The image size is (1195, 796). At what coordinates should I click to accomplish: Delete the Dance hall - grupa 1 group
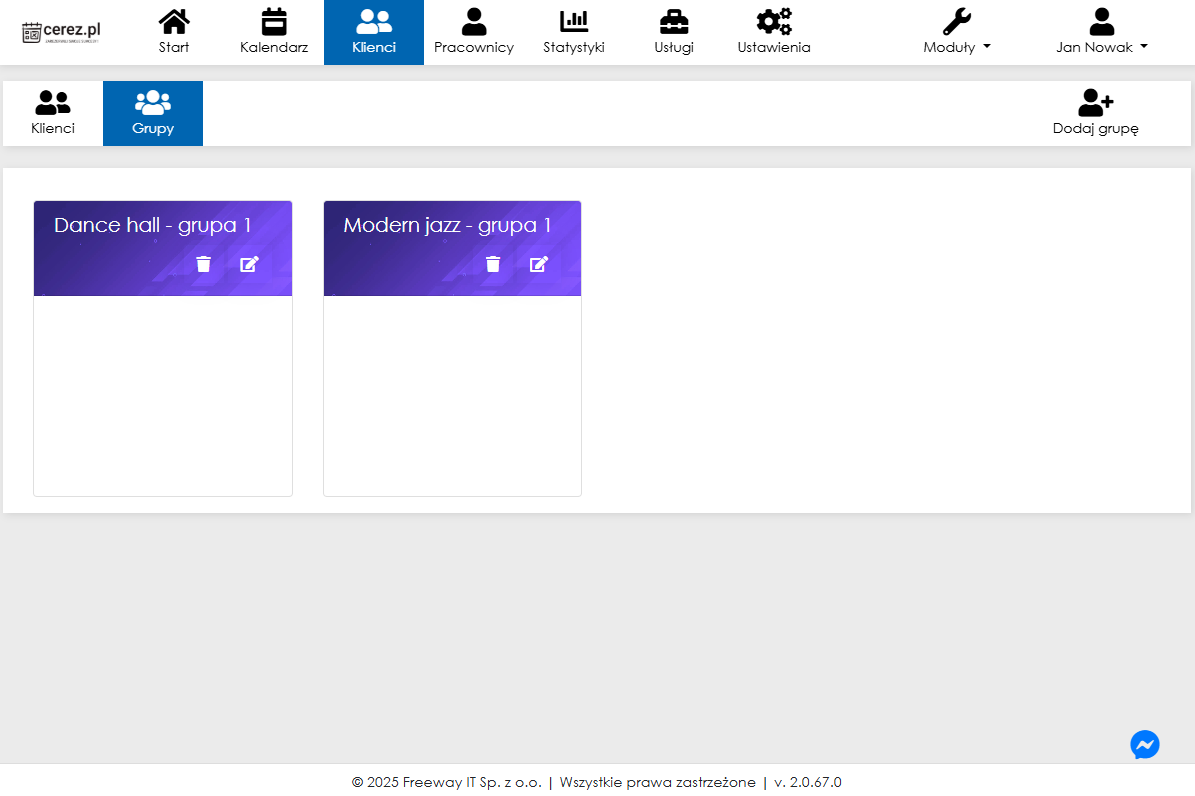(204, 264)
